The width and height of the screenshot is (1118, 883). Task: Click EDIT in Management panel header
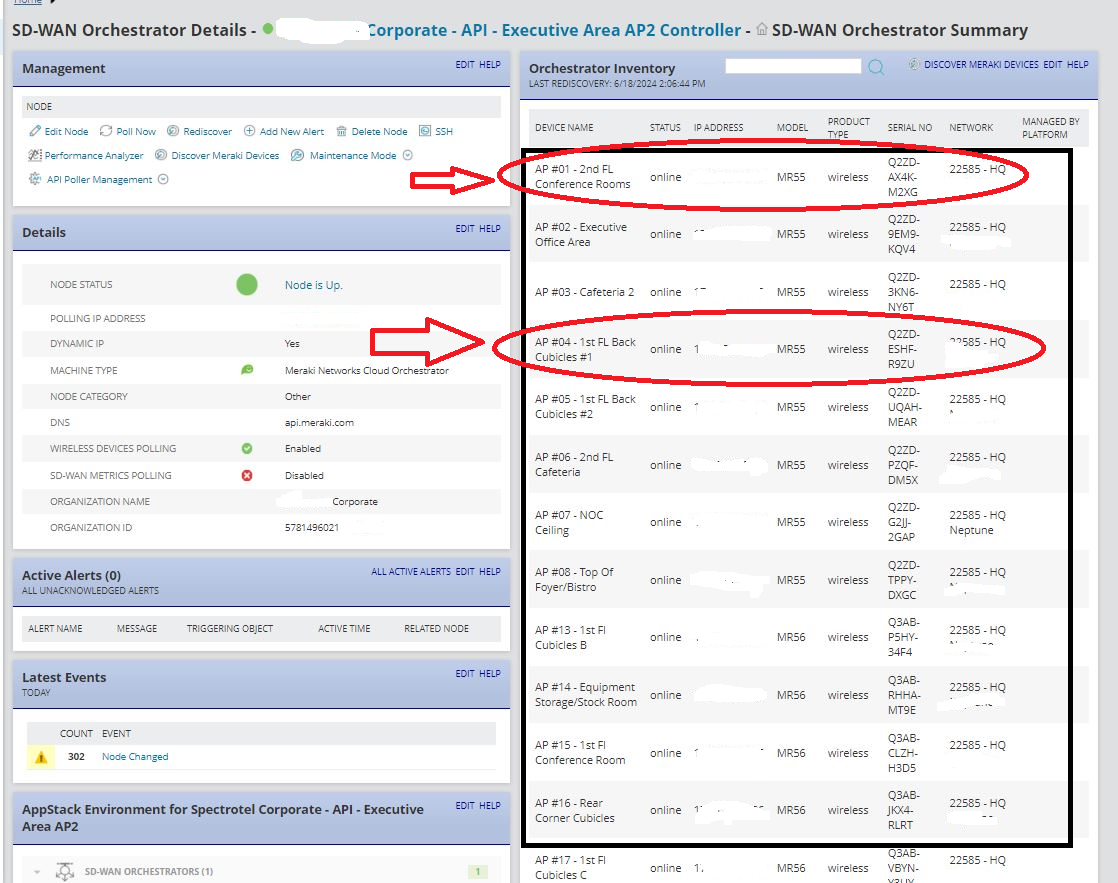(x=465, y=65)
